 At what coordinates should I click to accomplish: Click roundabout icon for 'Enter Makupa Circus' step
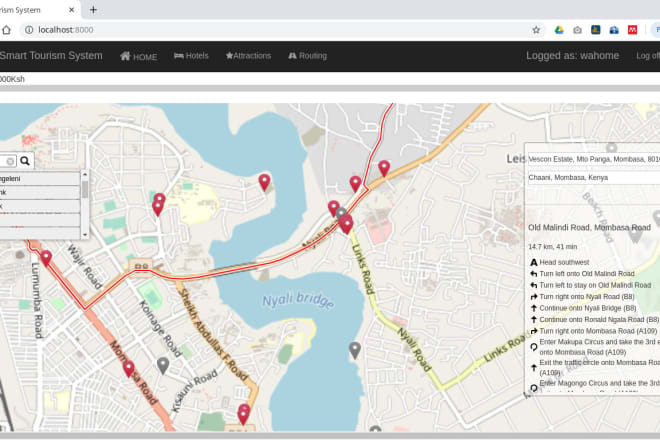tap(533, 347)
